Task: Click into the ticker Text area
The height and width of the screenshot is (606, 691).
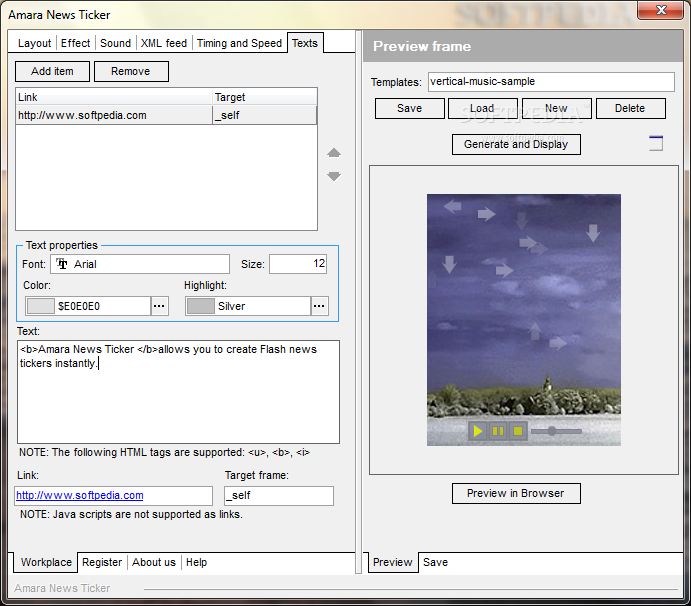Action: [178, 392]
